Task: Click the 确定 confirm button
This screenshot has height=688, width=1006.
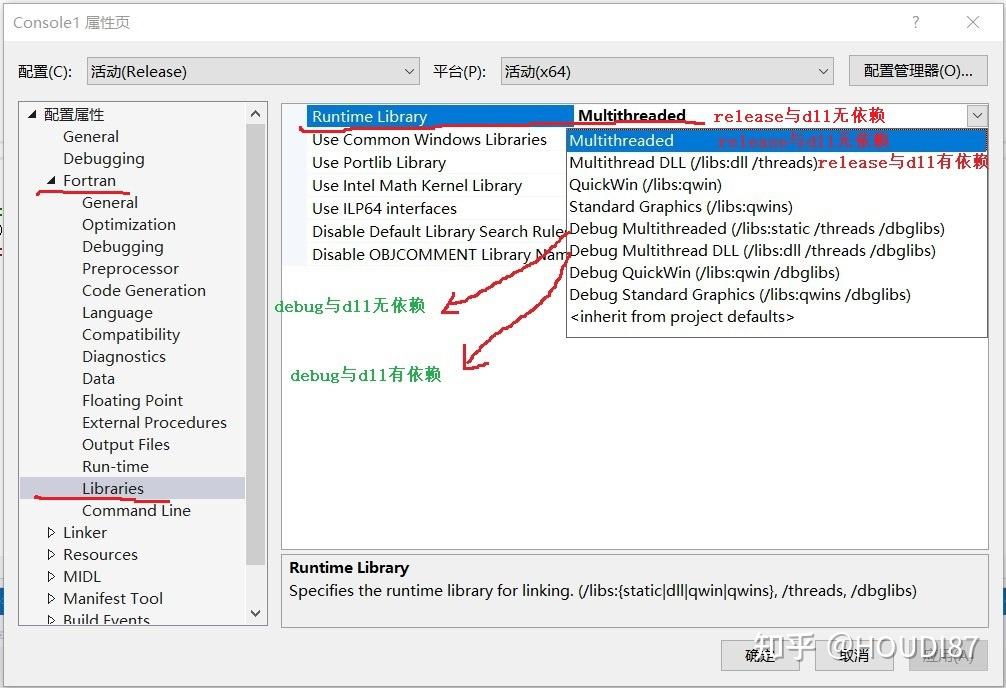Action: point(758,656)
